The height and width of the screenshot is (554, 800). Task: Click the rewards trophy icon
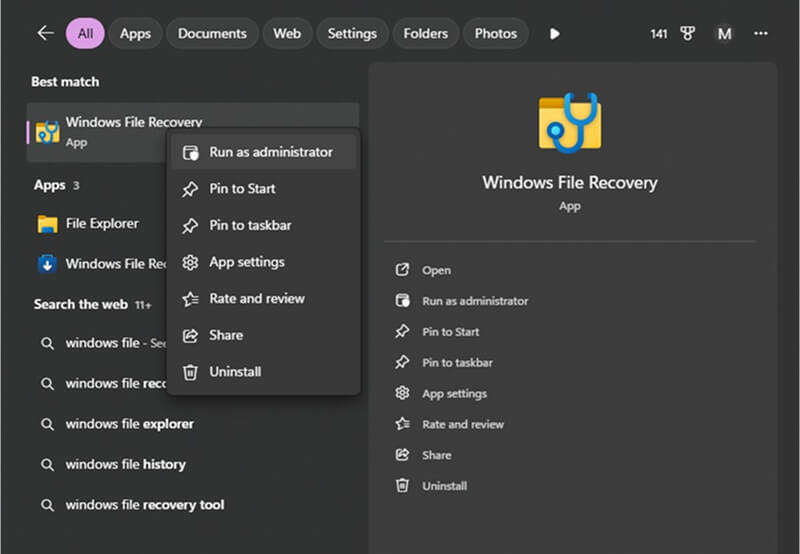point(687,34)
